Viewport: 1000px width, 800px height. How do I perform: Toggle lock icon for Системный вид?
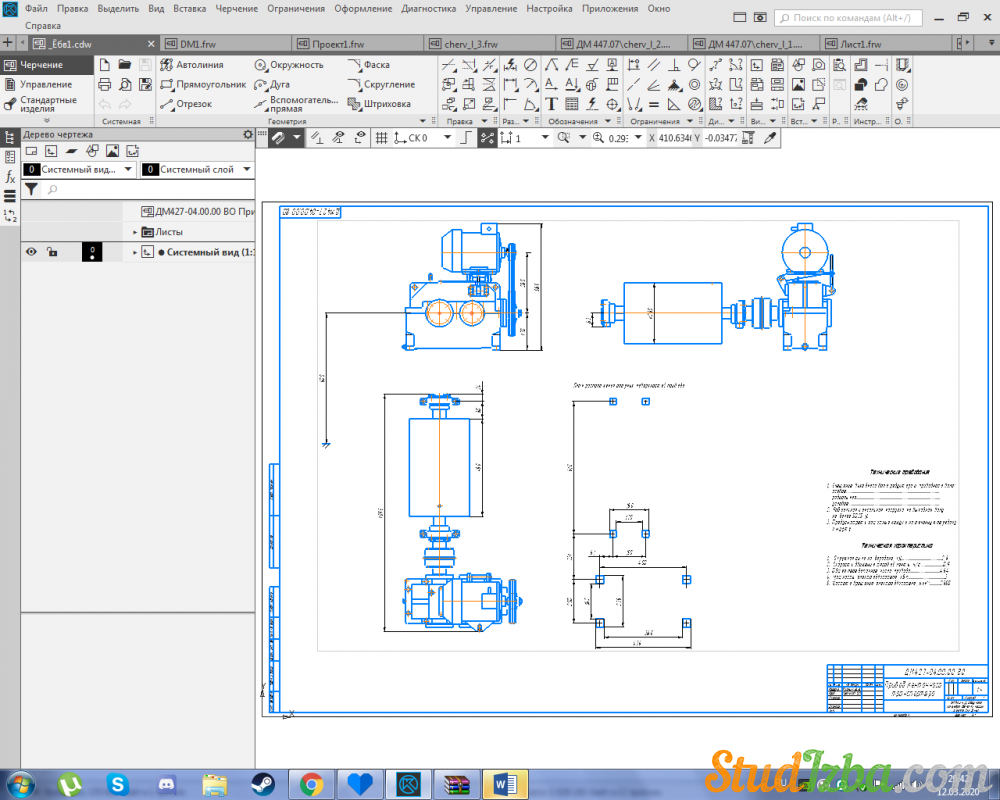[52, 252]
